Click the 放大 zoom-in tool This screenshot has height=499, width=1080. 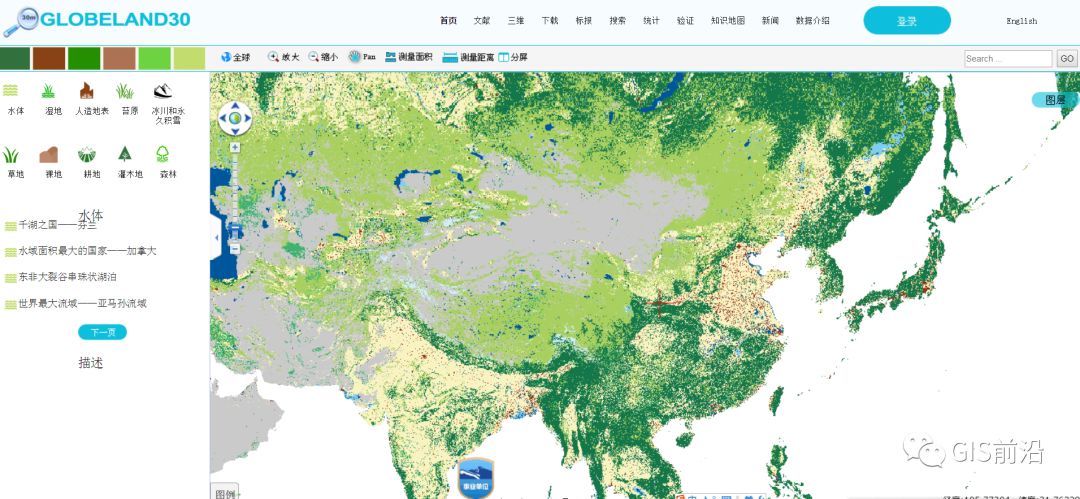(x=283, y=58)
